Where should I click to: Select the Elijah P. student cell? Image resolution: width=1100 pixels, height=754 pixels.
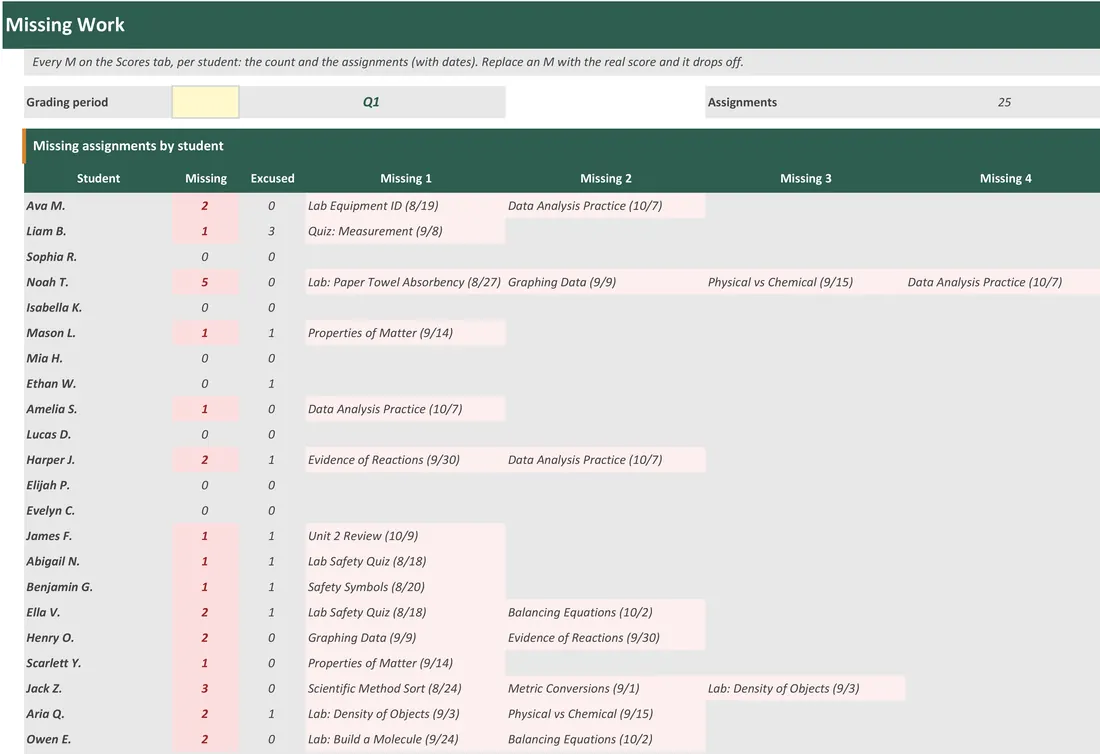[98, 485]
